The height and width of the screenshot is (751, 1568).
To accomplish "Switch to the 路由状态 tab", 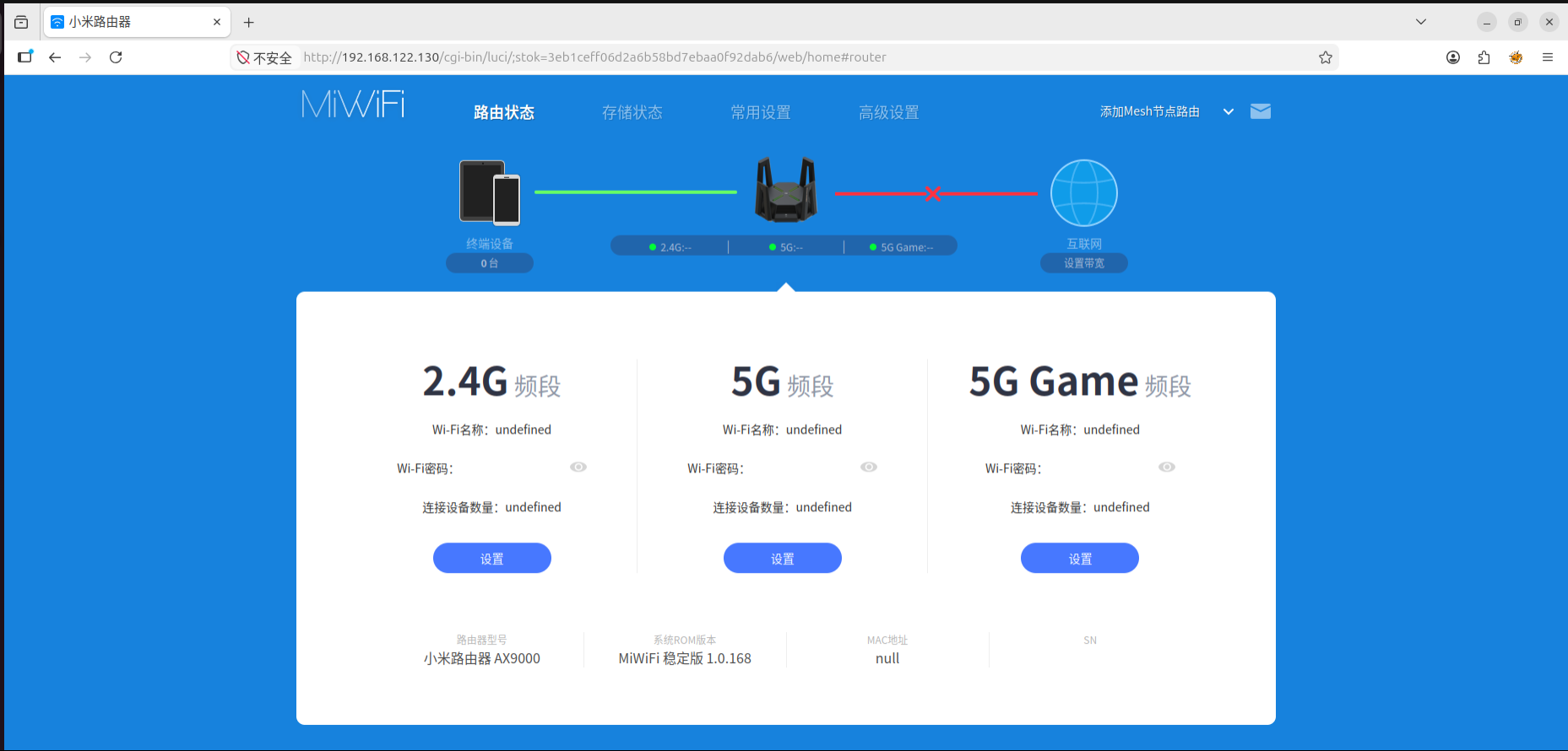I will pos(504,112).
